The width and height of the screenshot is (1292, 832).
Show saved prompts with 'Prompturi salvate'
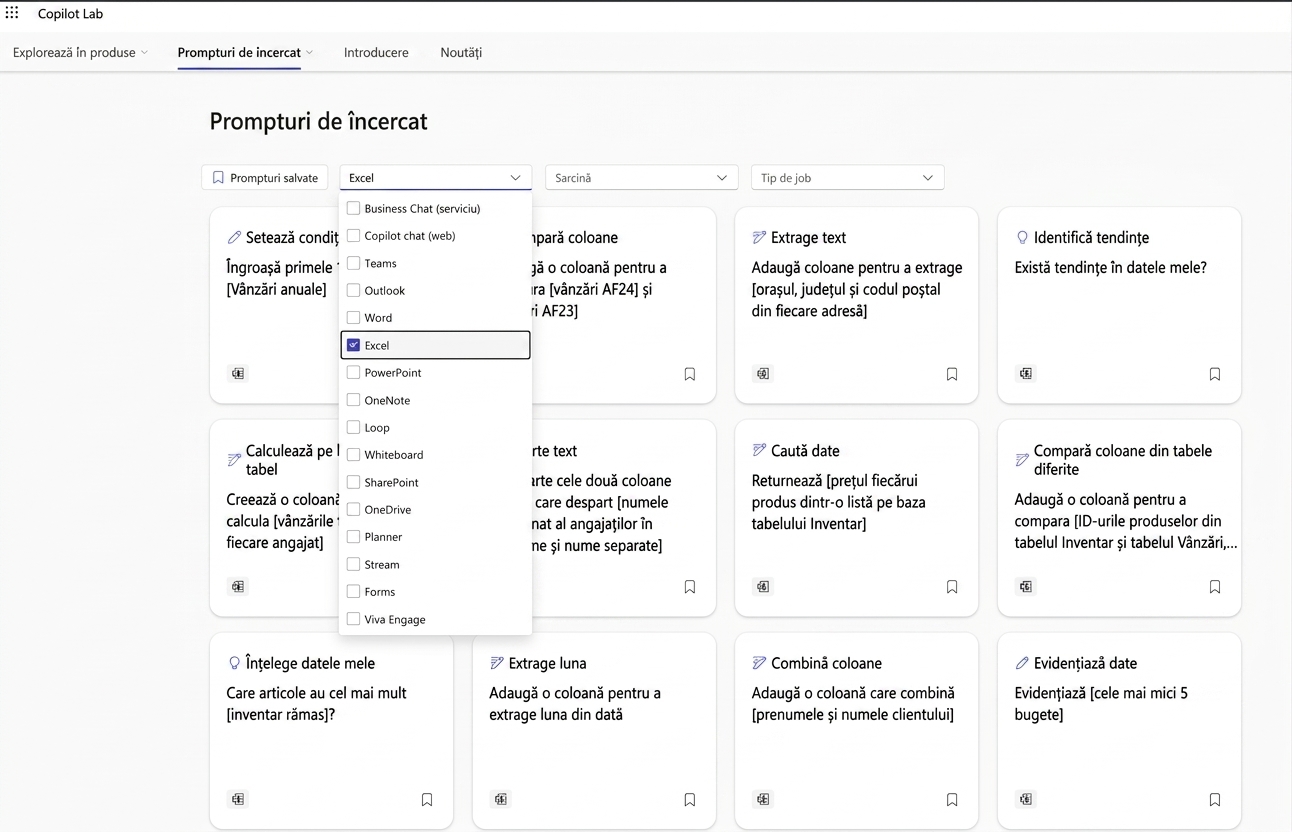tap(265, 178)
